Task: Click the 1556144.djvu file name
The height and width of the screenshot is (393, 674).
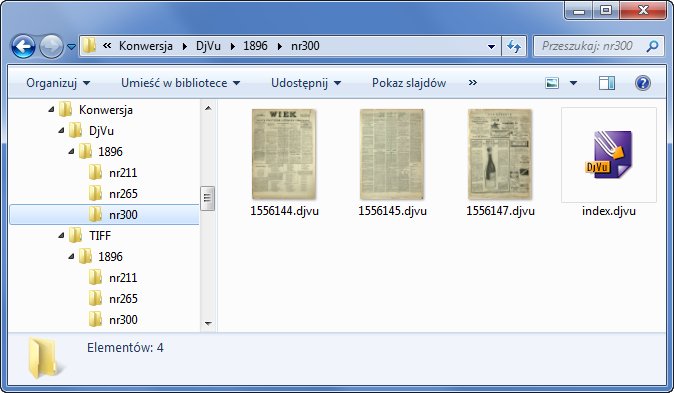Action: click(284, 211)
